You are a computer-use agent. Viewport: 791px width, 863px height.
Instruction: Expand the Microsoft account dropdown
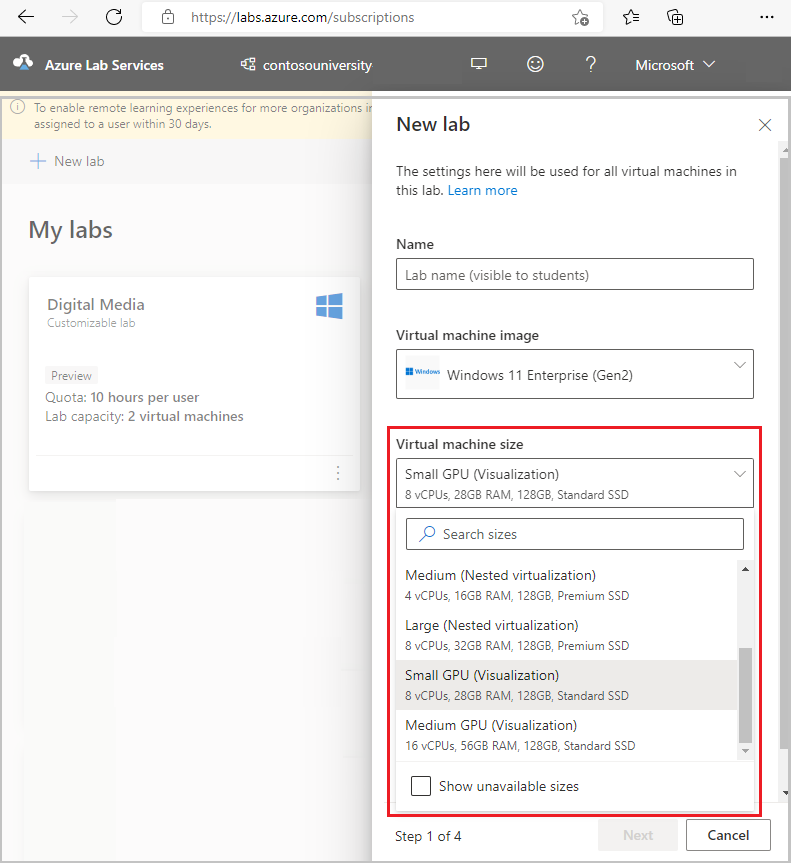[x=675, y=65]
